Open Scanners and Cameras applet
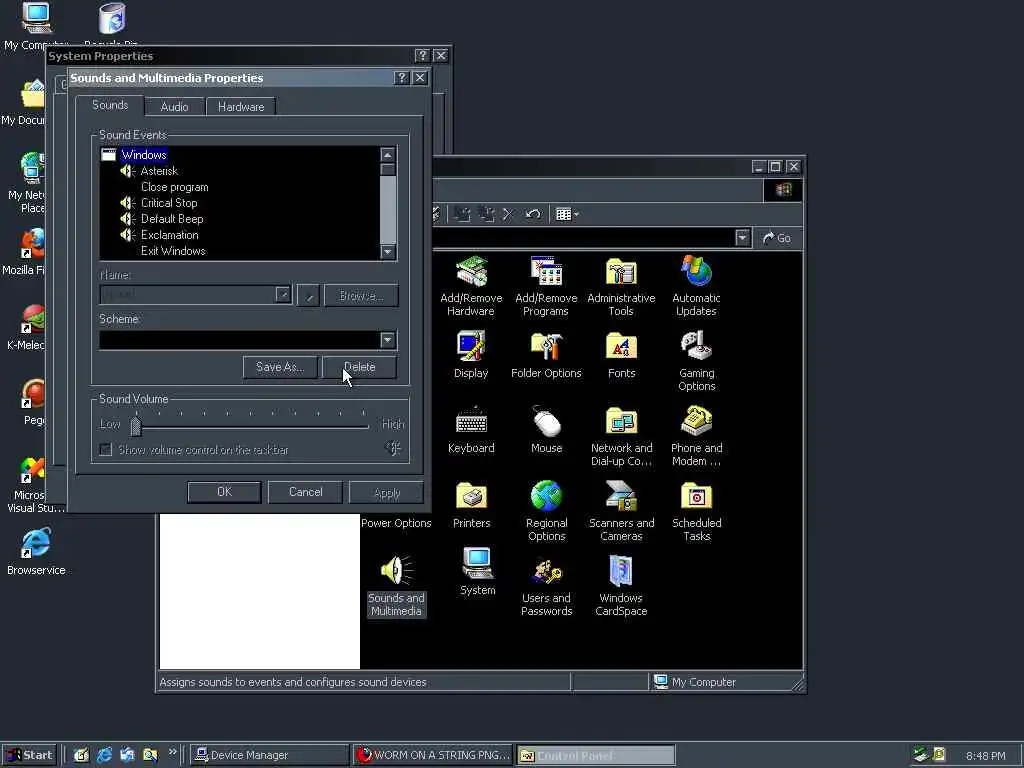This screenshot has height=768, width=1024. pos(621,511)
